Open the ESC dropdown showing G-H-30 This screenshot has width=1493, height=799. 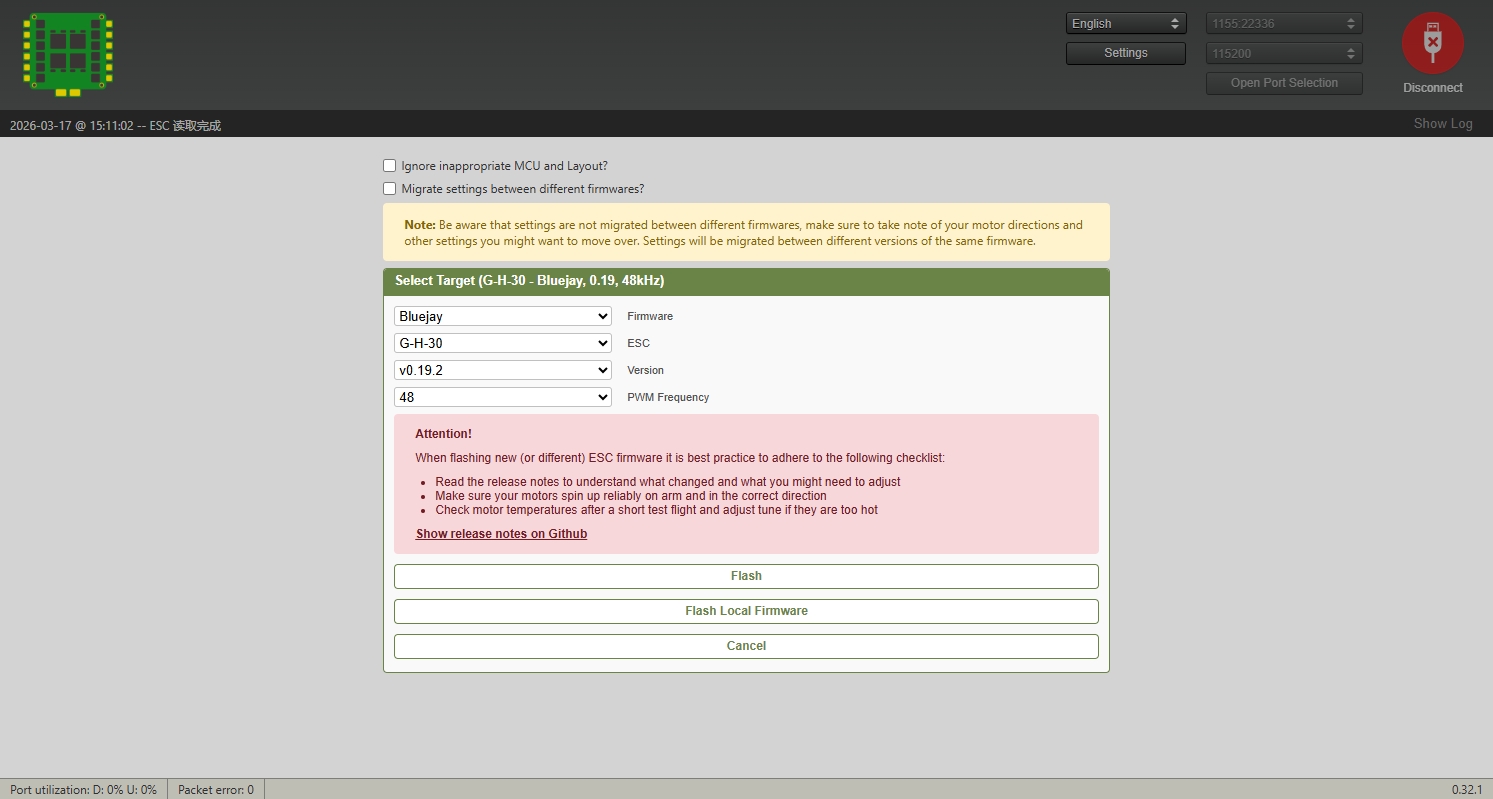[502, 343]
